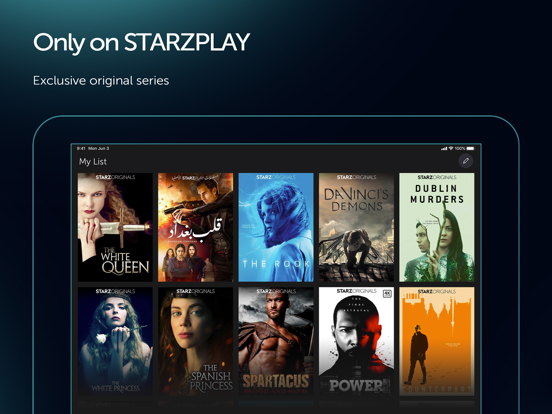Open The White Queen poster
The image size is (552, 414).
pyautogui.click(x=115, y=227)
